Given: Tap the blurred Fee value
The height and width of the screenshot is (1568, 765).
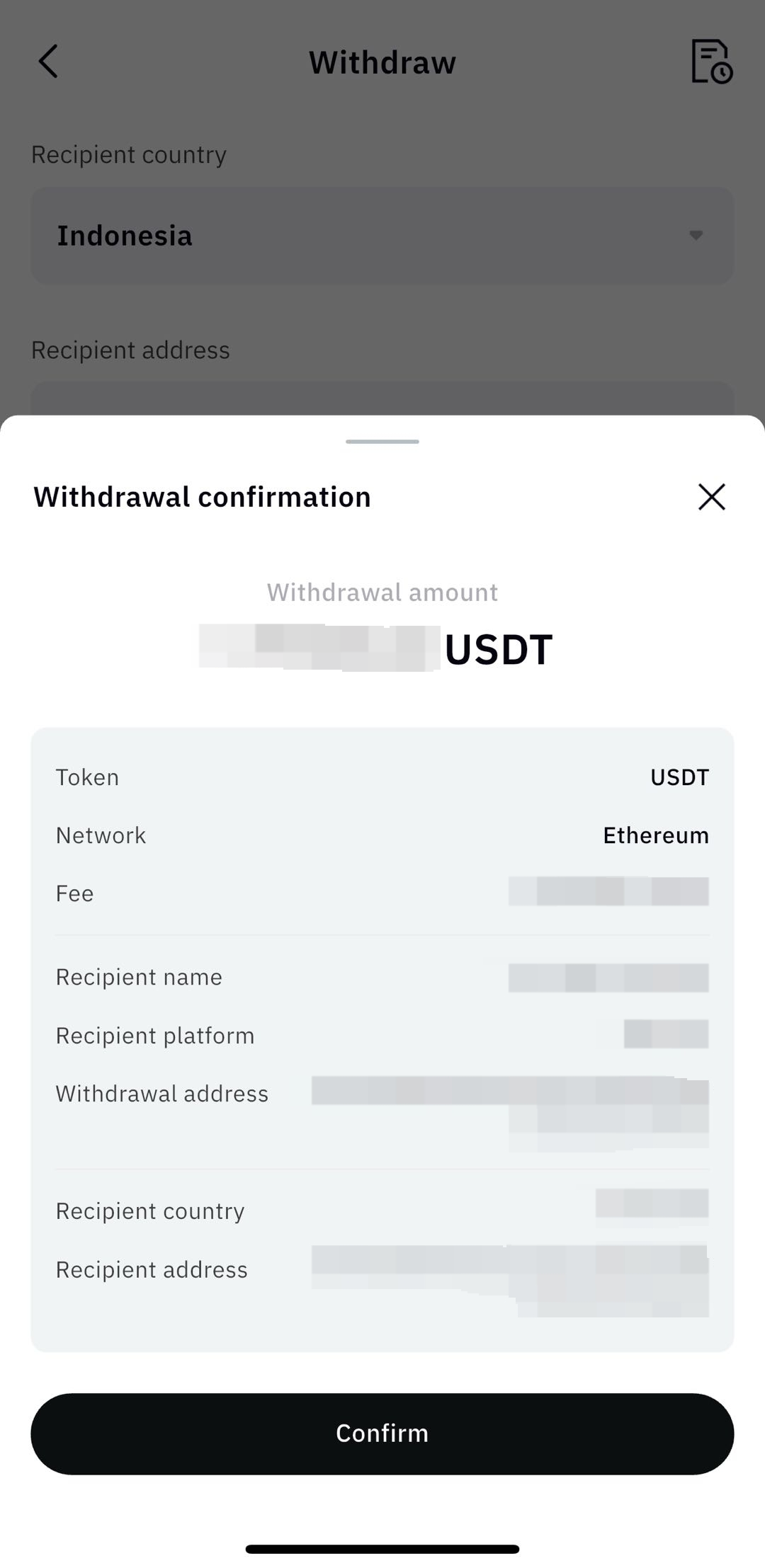Looking at the screenshot, I should point(608,891).
